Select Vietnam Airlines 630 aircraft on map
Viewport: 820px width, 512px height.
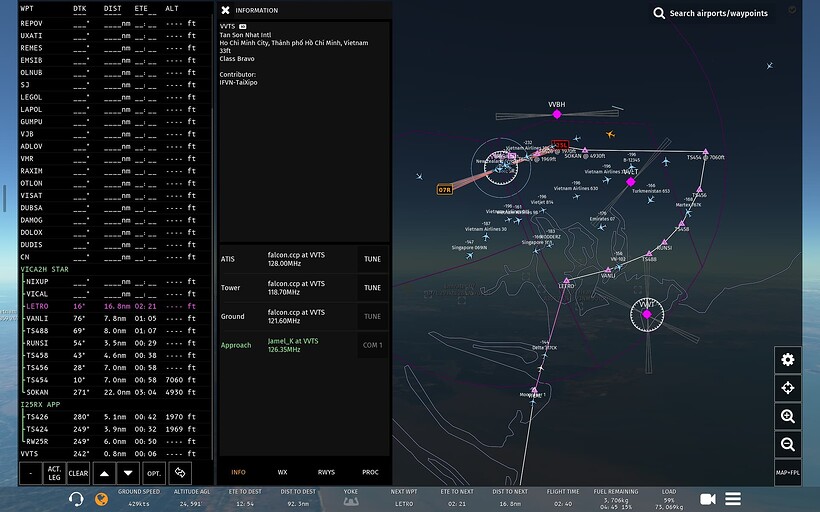(576, 197)
